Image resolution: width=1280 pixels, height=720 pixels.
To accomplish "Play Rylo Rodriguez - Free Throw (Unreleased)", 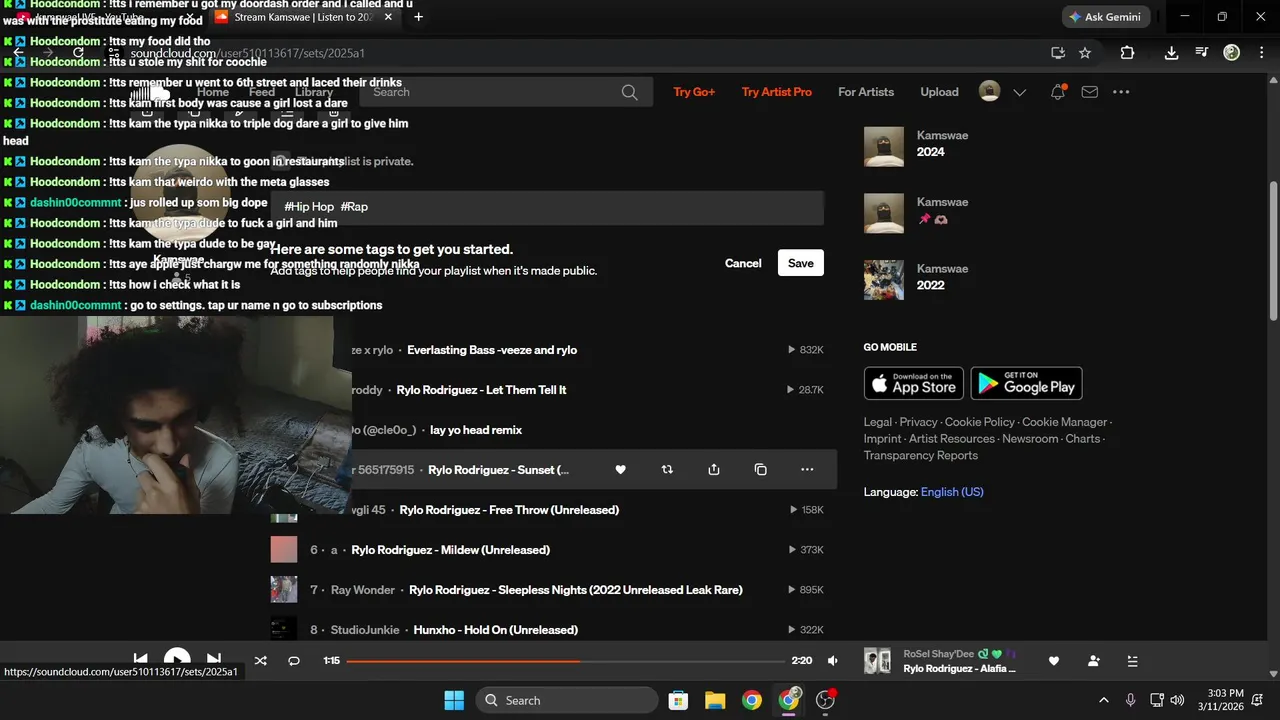I will click(509, 510).
